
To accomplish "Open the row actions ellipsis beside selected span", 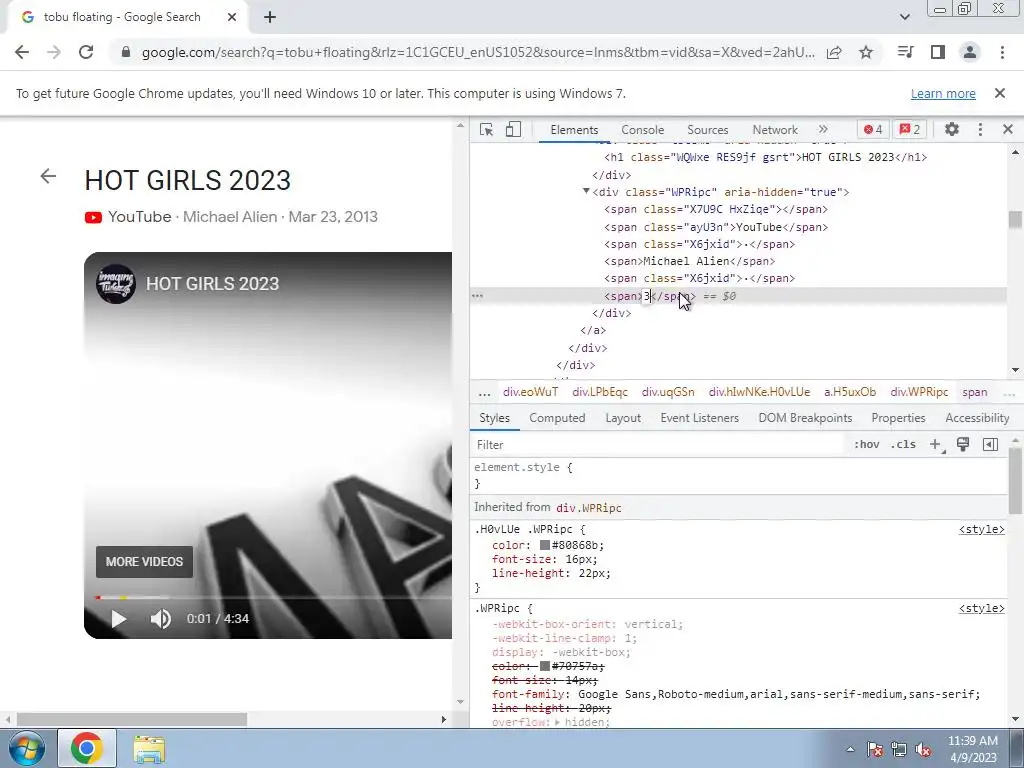I will click(x=477, y=296).
